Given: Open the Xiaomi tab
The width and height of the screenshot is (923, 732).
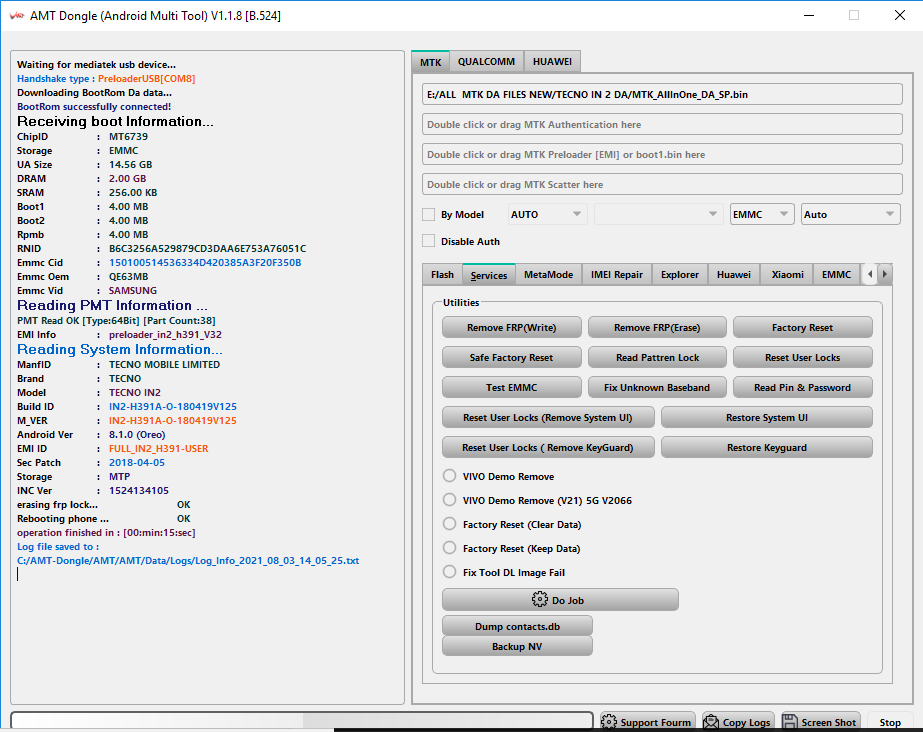Looking at the screenshot, I should [788, 275].
